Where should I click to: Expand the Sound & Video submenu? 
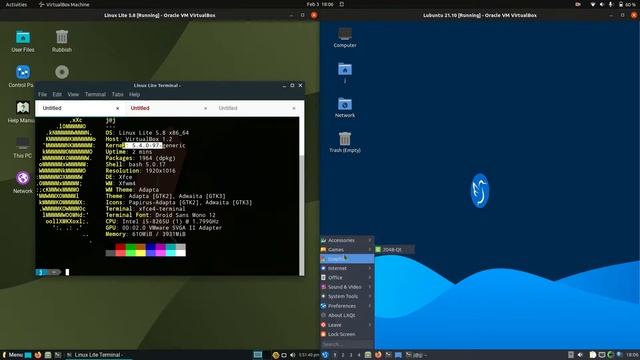[x=347, y=287]
